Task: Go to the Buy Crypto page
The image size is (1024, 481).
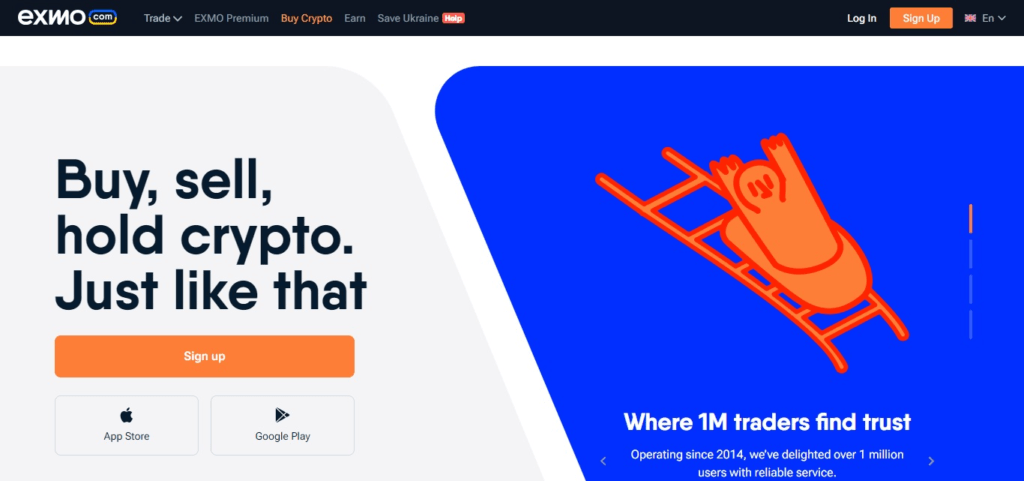Action: (x=306, y=18)
